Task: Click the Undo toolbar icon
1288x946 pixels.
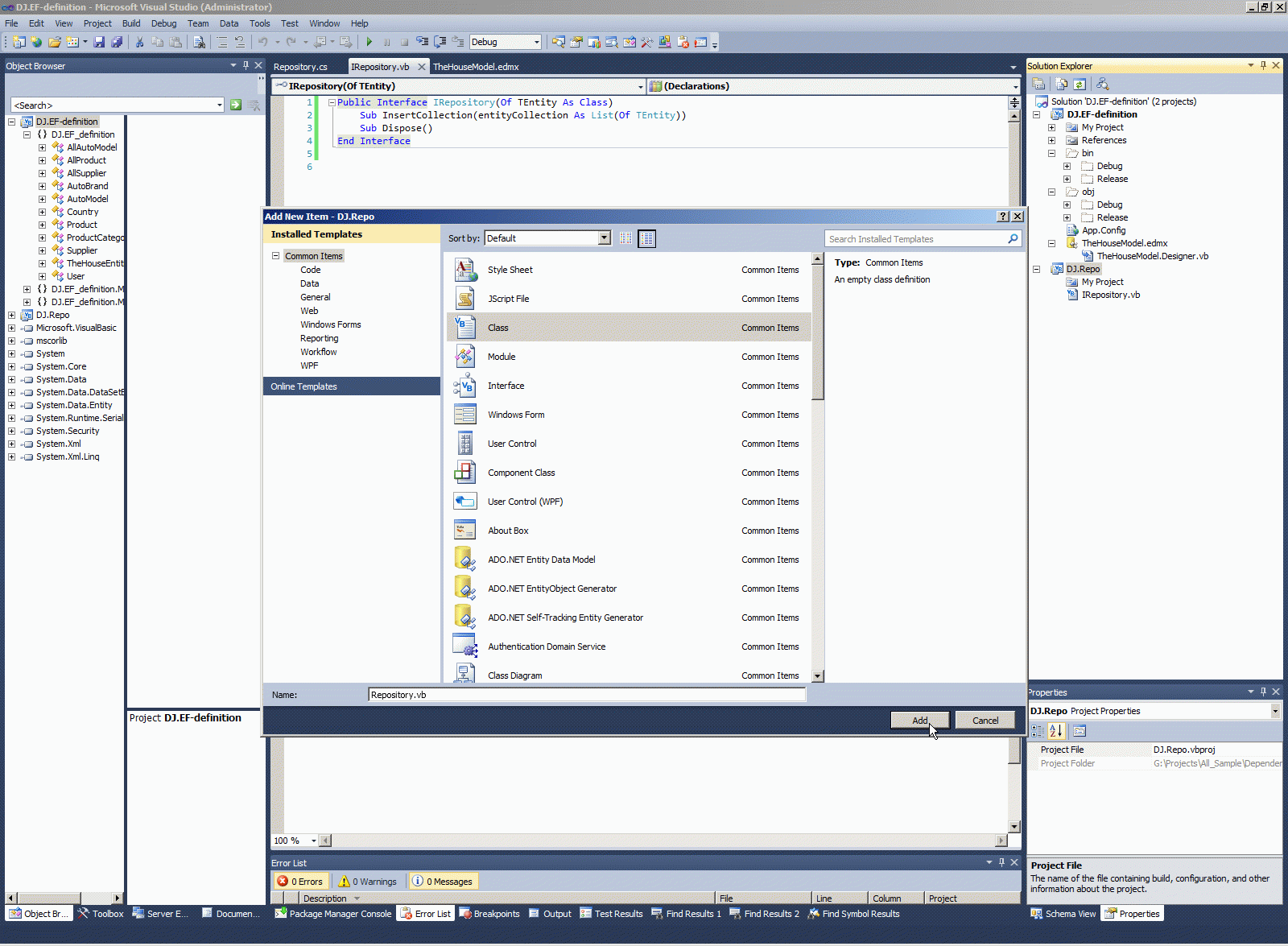Action: 263,42
